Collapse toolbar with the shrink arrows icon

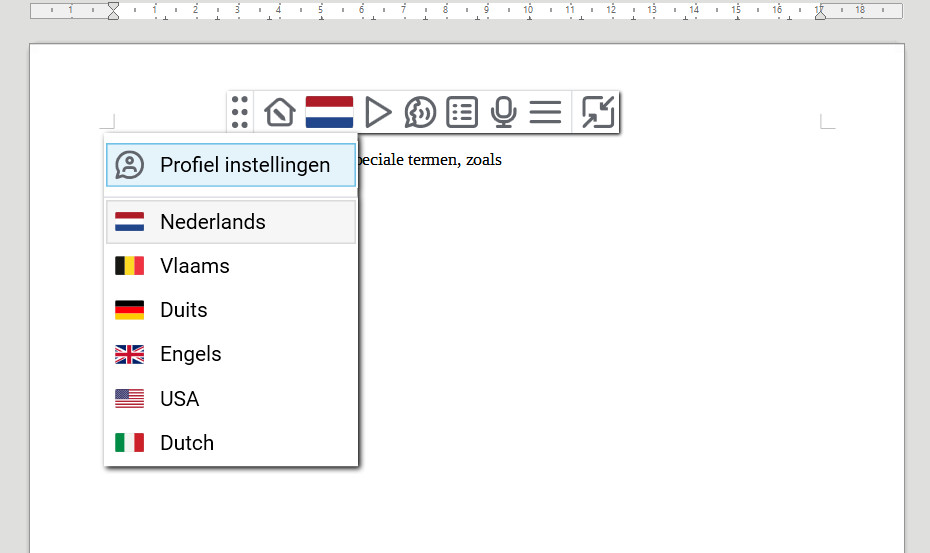[598, 112]
